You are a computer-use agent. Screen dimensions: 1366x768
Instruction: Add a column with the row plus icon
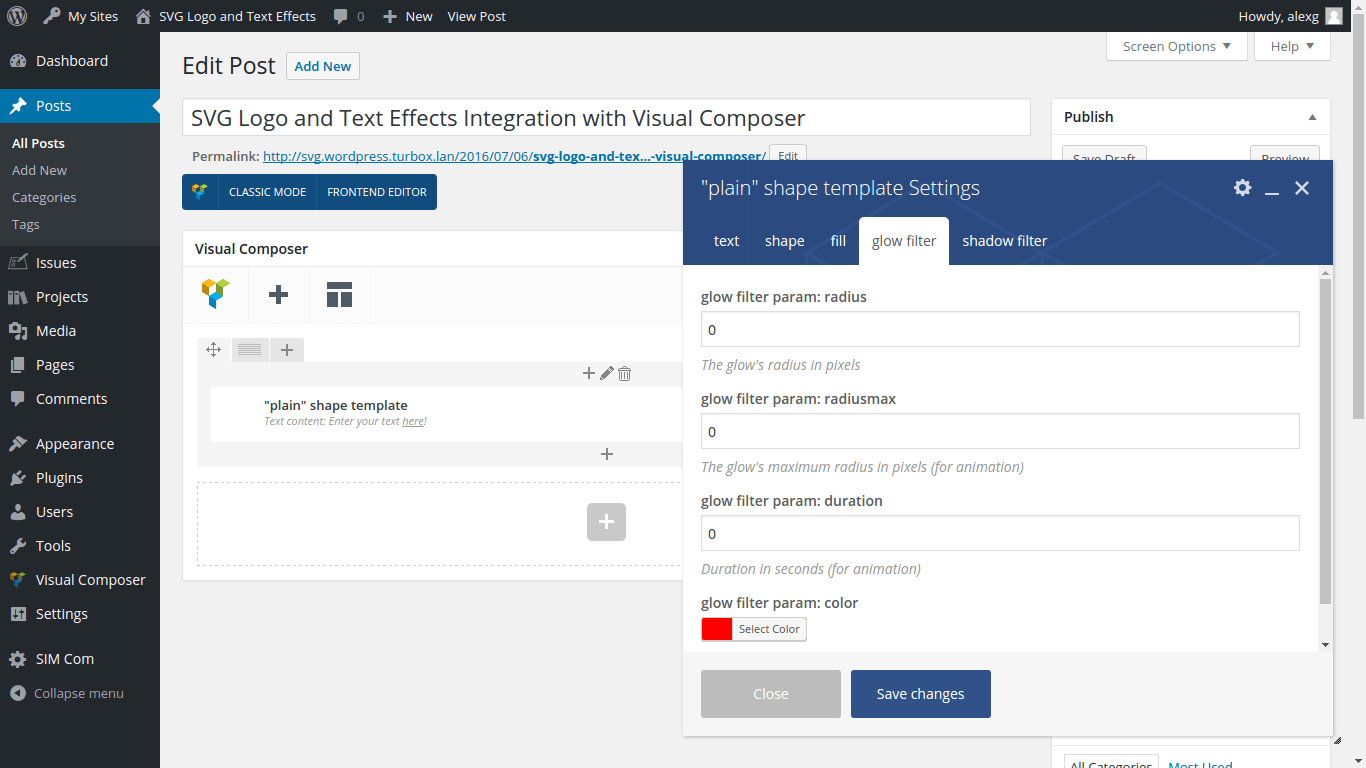pyautogui.click(x=287, y=349)
